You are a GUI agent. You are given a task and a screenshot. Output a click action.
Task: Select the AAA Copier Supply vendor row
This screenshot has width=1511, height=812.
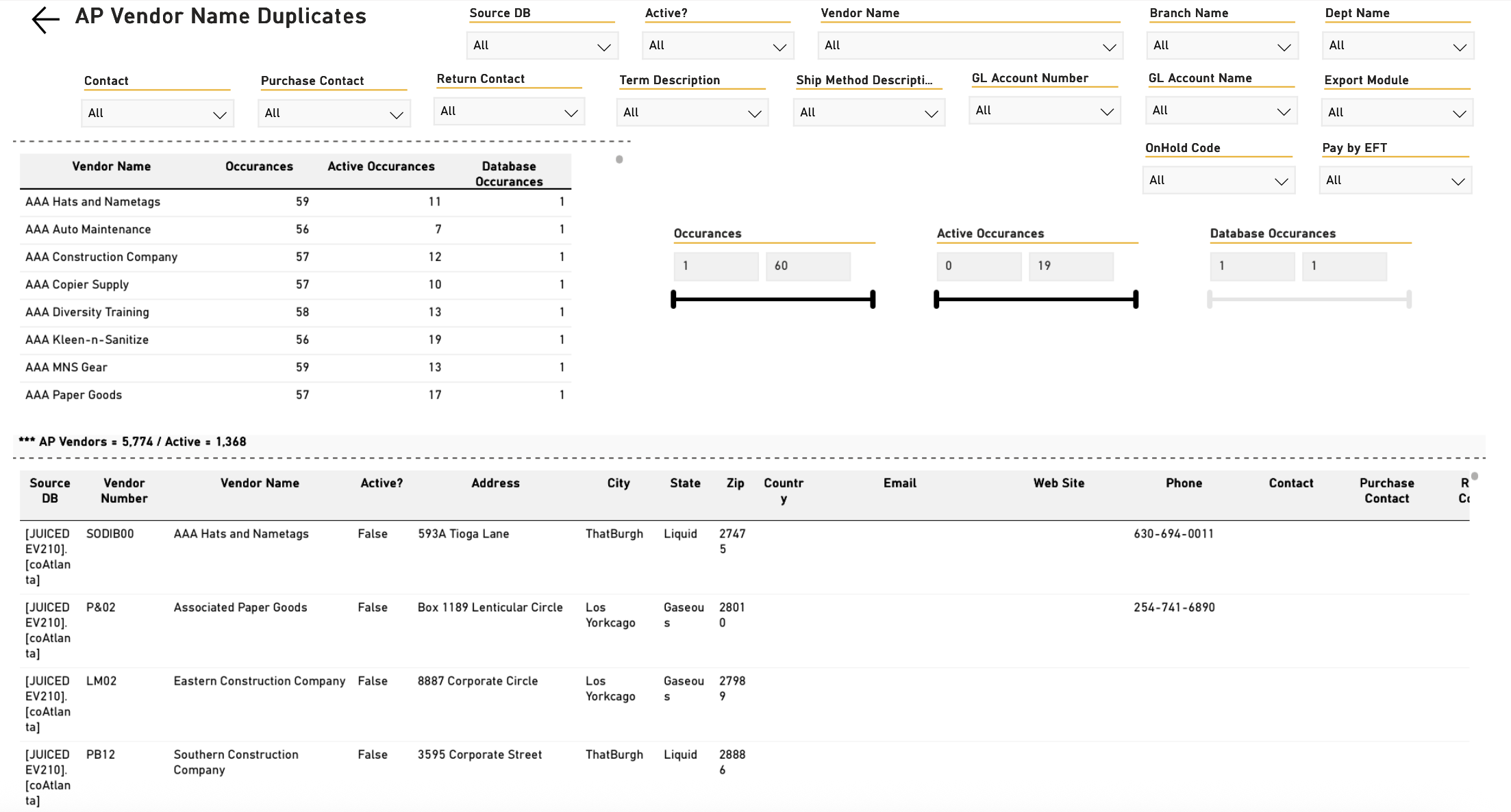pyautogui.click(x=295, y=285)
